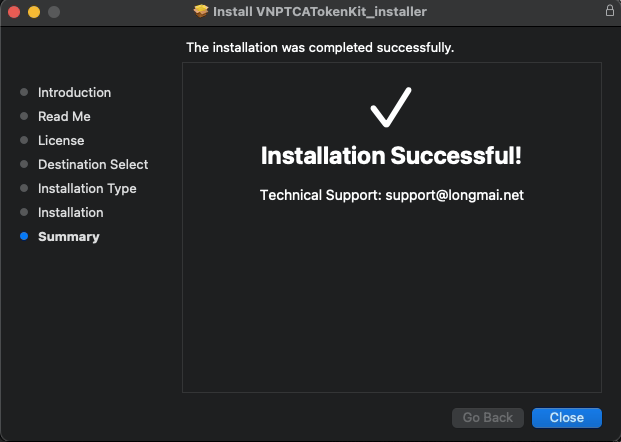Click the Install VNPTCATokenKit_installer window title
The width and height of the screenshot is (621, 442).
(320, 12)
